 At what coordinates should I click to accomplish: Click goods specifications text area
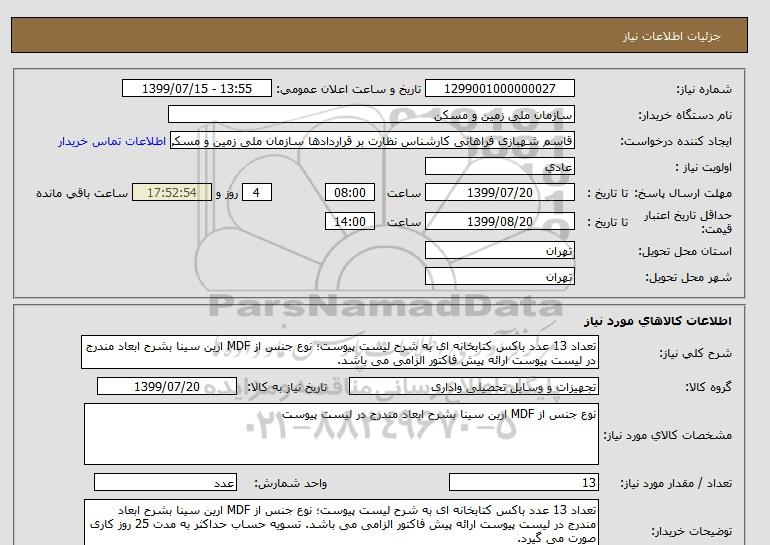pos(341,434)
